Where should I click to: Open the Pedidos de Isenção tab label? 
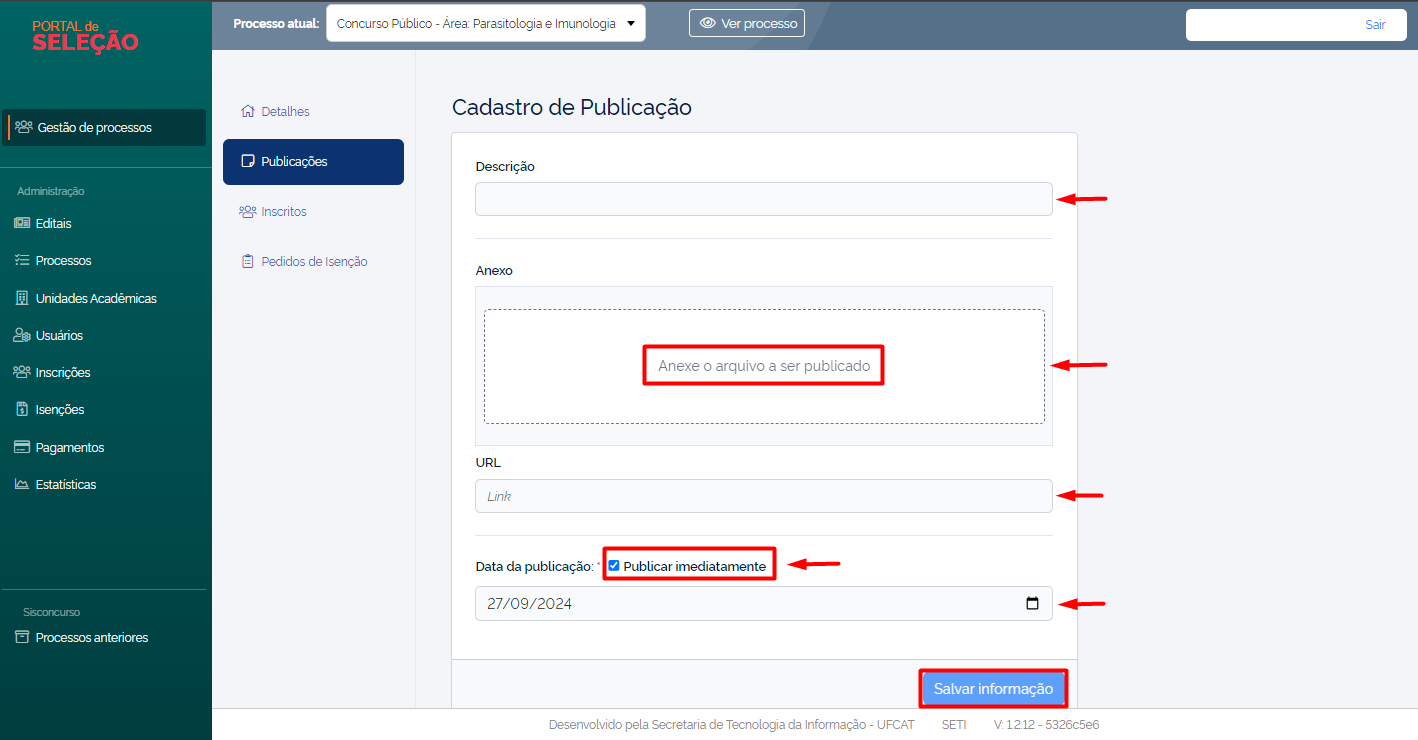[314, 261]
